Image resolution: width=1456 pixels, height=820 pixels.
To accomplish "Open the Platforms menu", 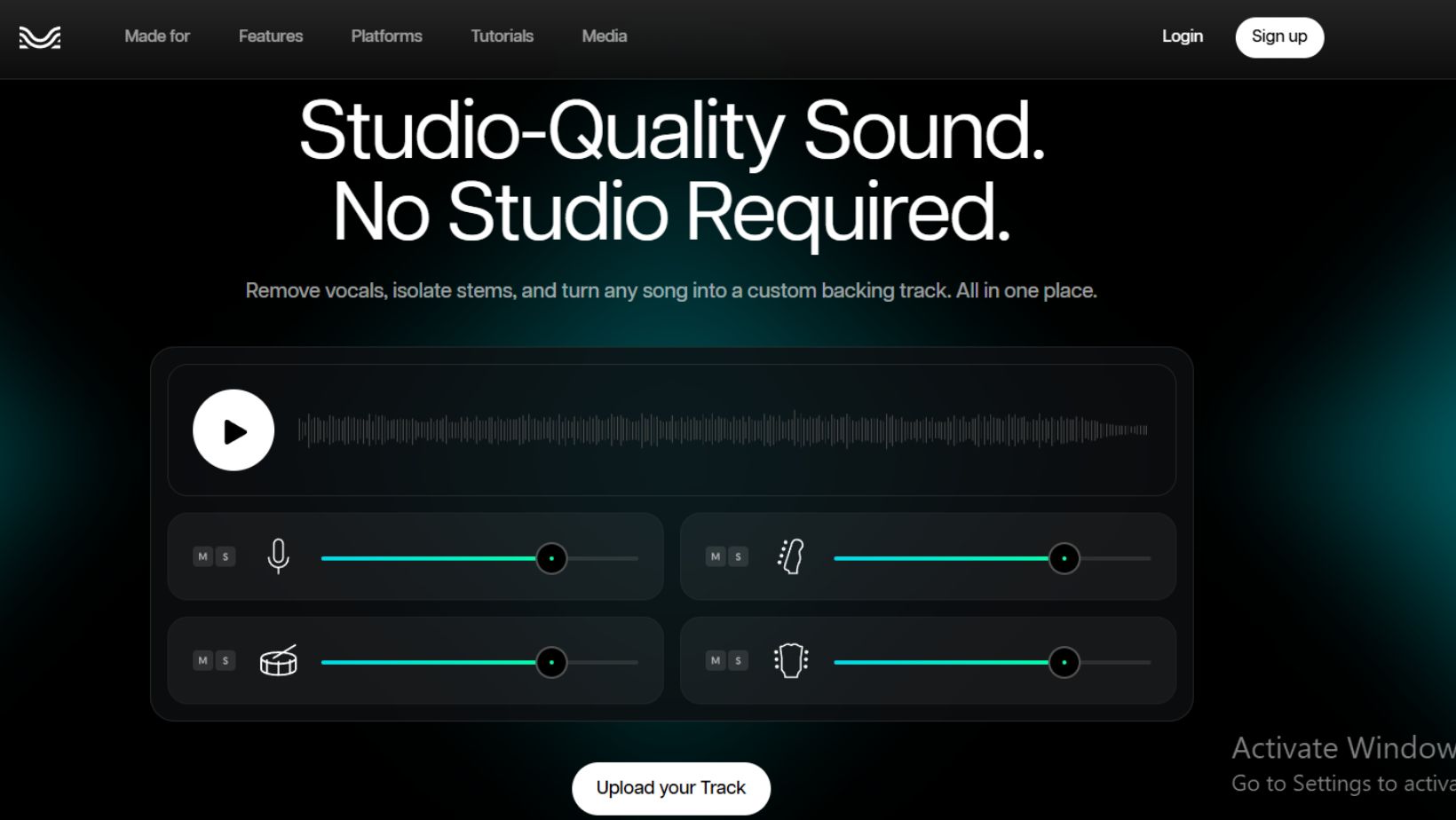I will tap(386, 36).
